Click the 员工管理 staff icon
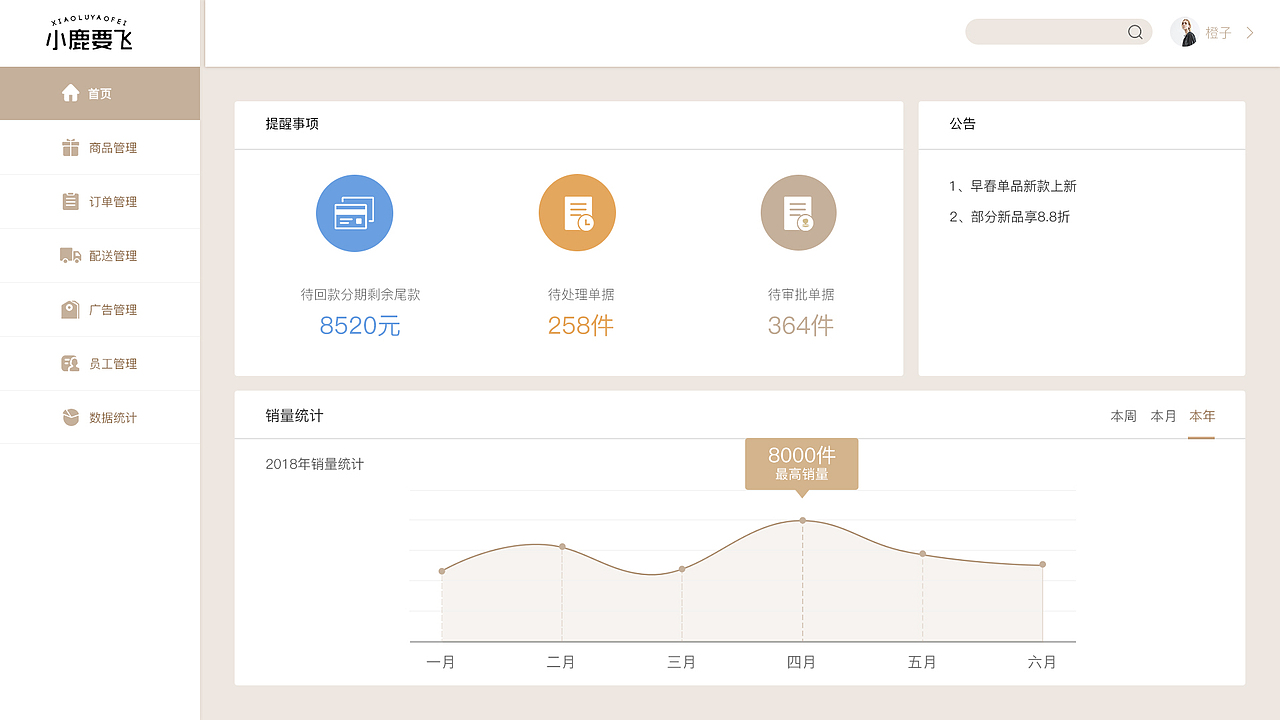This screenshot has height=720, width=1280. (x=70, y=362)
